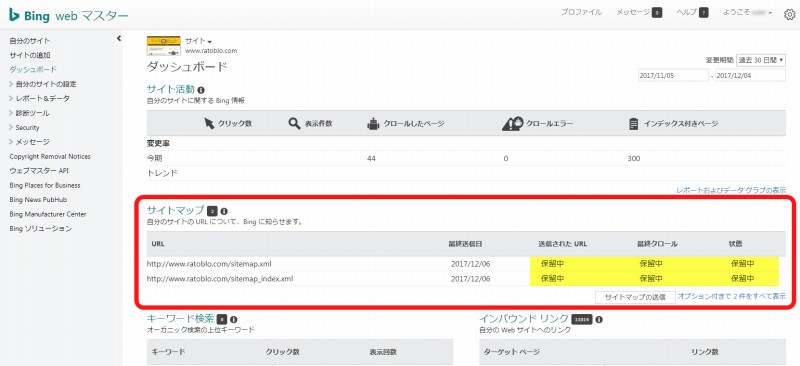Open the info icon beside キーワード検索
This screenshot has height=366, width=800.
point(234,319)
